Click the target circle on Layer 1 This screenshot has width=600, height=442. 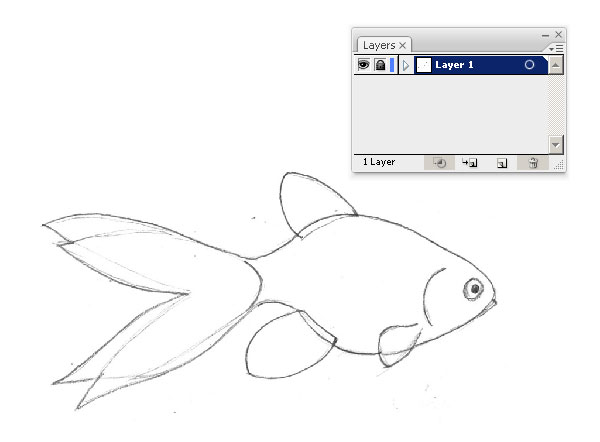tap(529, 65)
